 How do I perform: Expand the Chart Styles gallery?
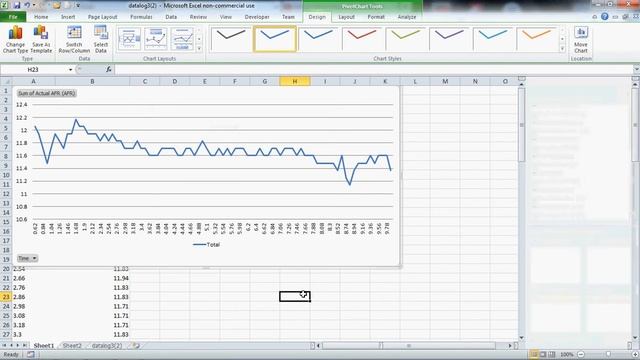click(x=562, y=49)
